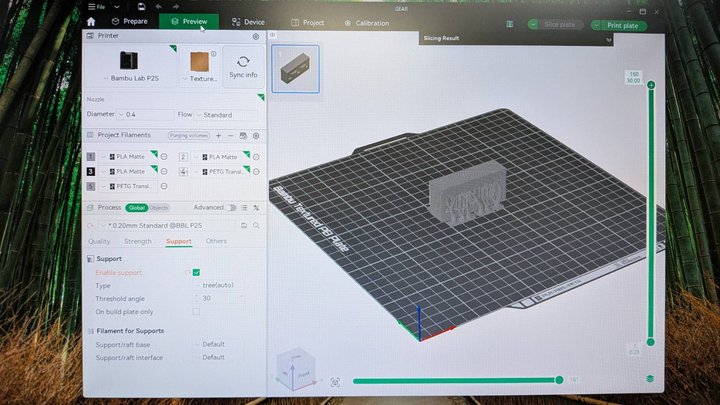Expand the Slicing Result panel chevron

click(x=608, y=40)
